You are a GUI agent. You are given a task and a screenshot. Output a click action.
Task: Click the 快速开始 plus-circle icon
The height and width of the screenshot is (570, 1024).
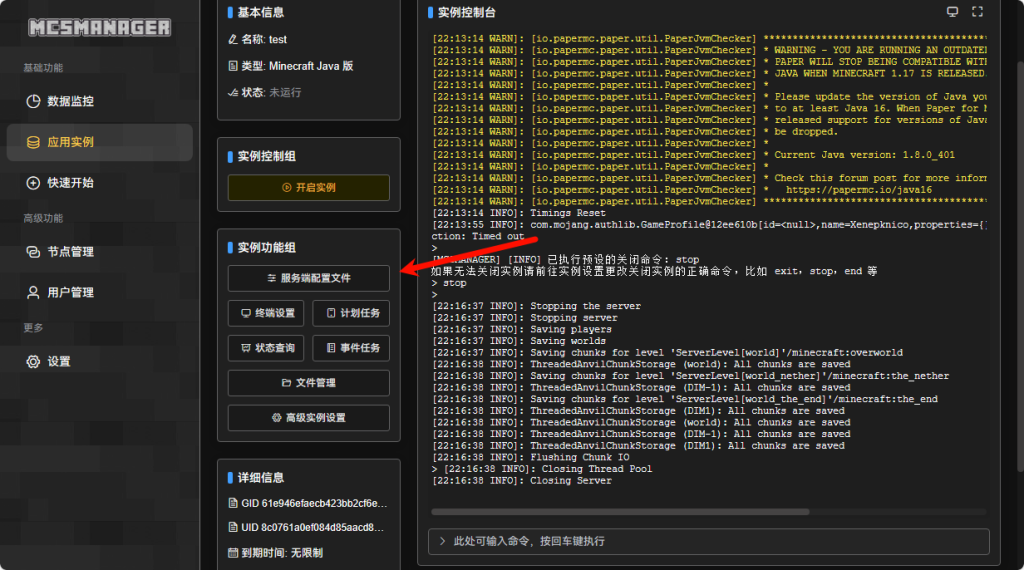pyautogui.click(x=33, y=183)
